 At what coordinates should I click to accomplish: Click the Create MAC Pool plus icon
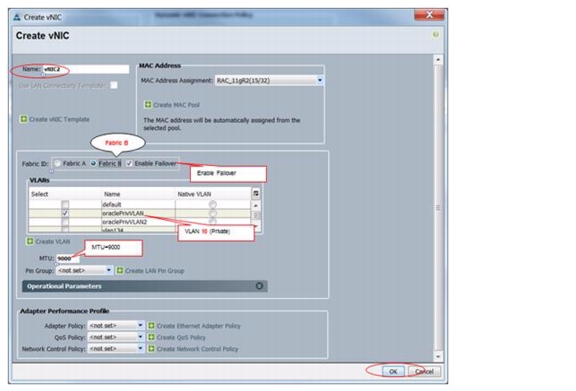click(x=148, y=105)
